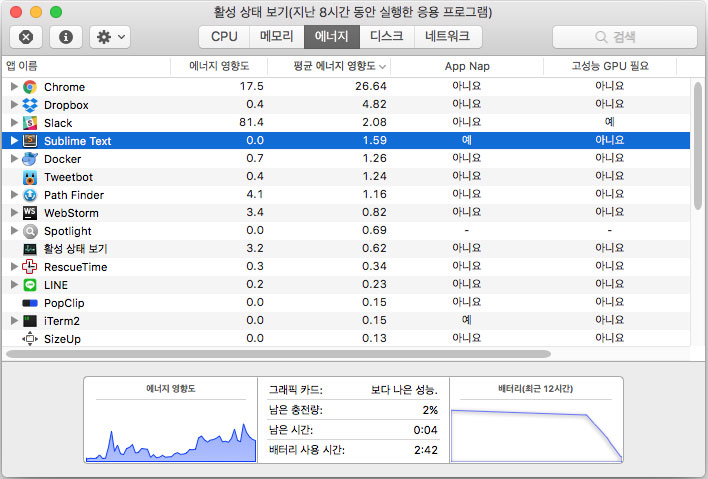Click the 배터리 사용 시간 2:42 value
This screenshot has width=708, height=479.
click(x=425, y=450)
